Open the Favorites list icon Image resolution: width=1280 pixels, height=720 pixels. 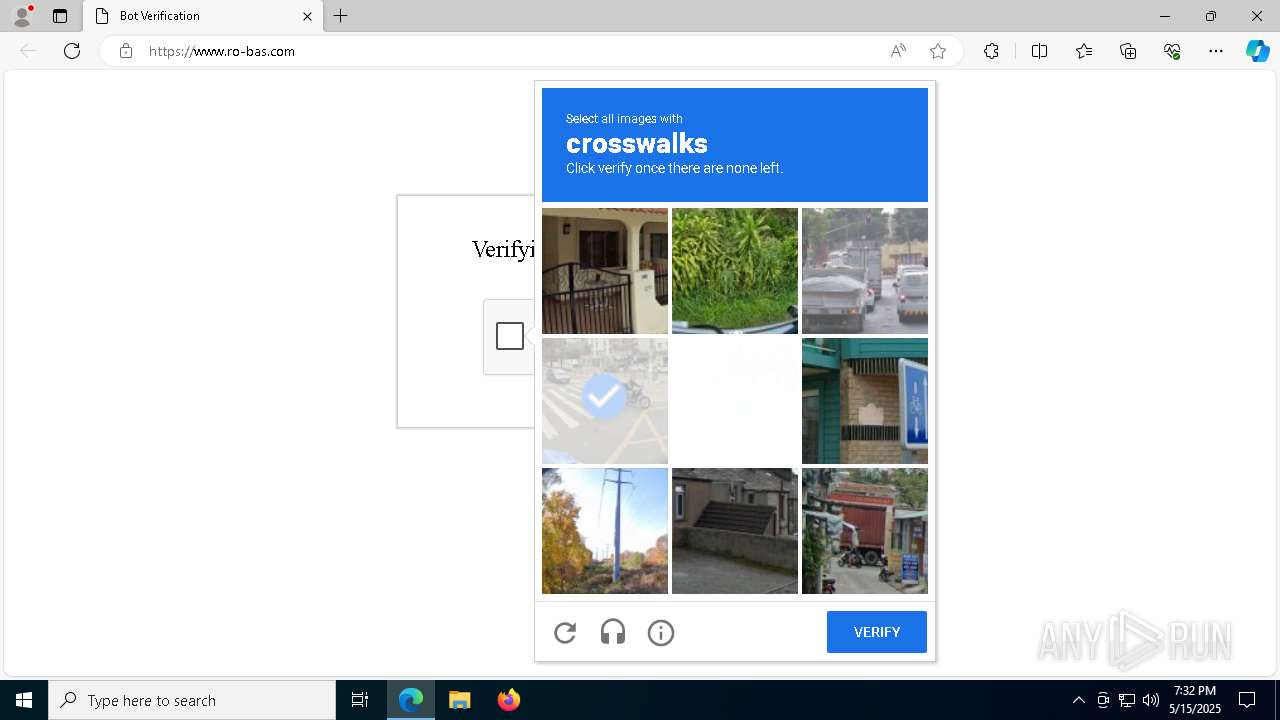(1084, 51)
